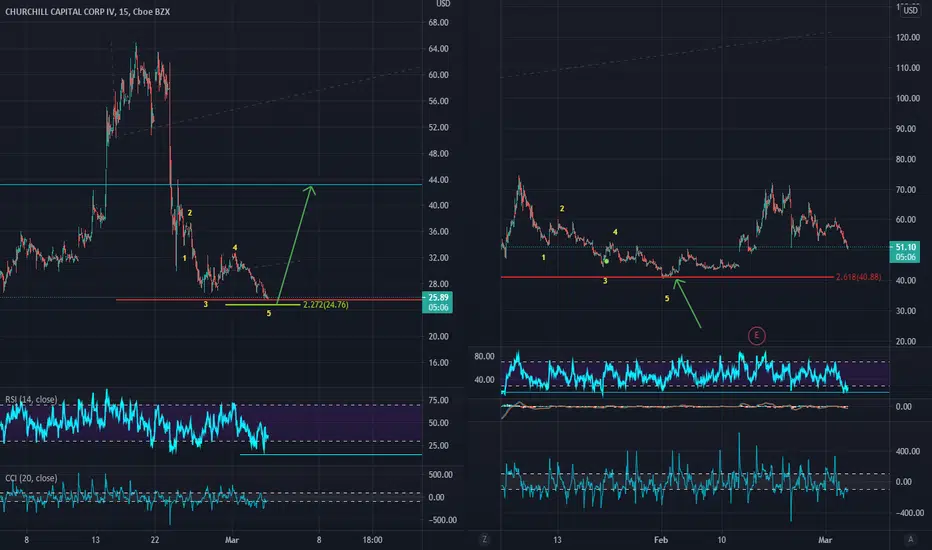The image size is (932, 550).
Task: Click the 51.10 current price label
Action: (905, 252)
